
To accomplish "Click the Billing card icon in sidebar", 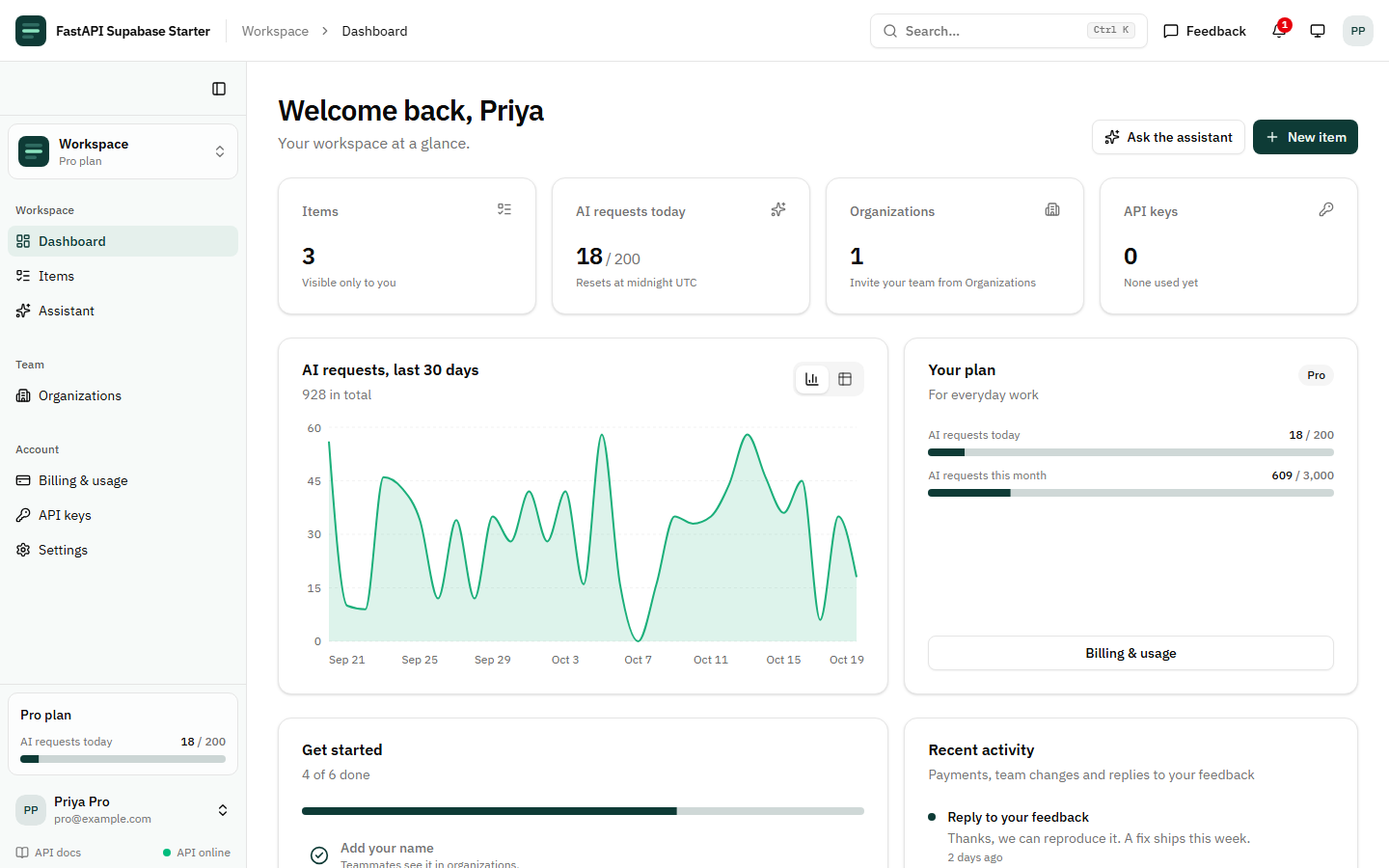I will [23, 480].
